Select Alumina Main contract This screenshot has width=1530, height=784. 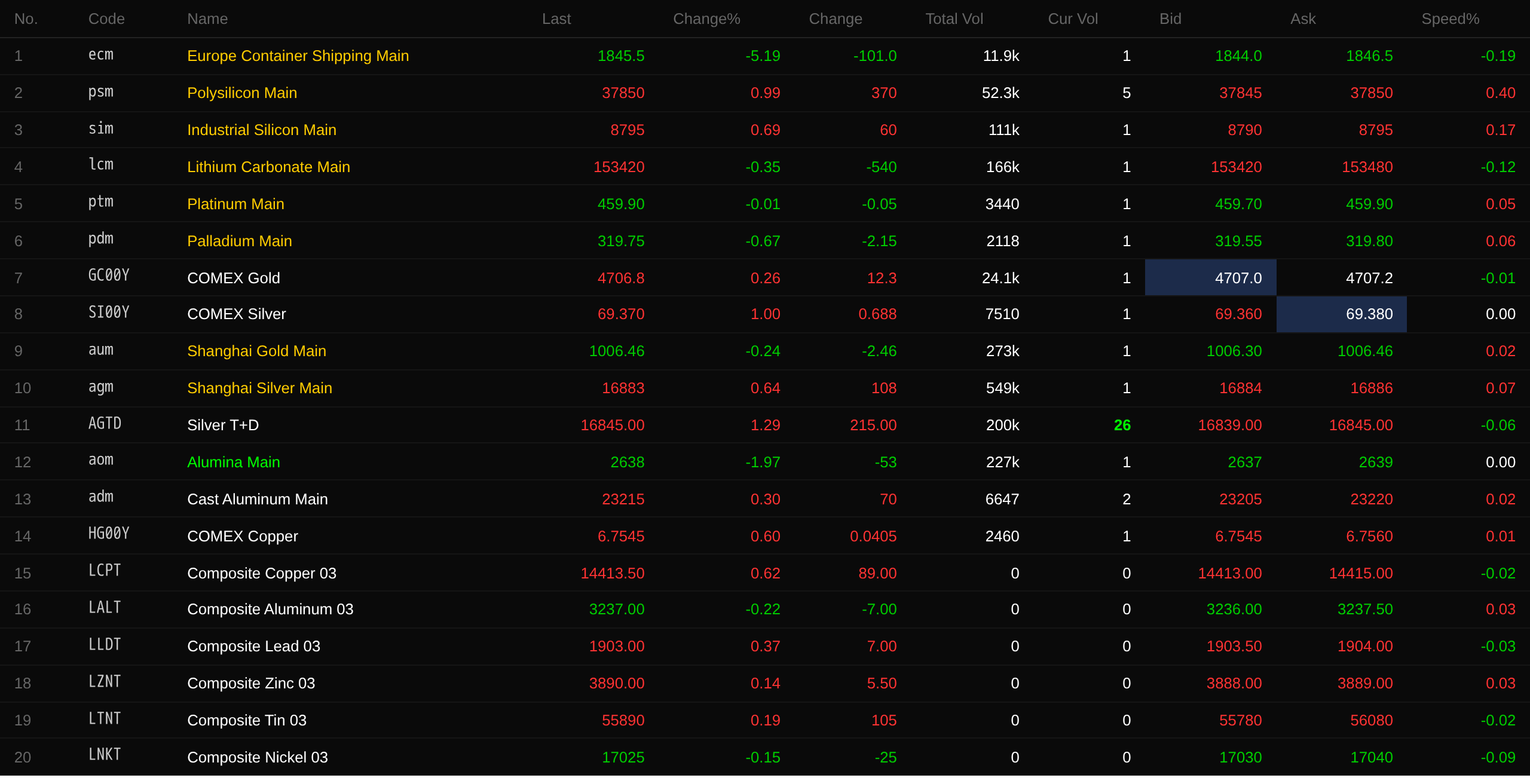(234, 463)
